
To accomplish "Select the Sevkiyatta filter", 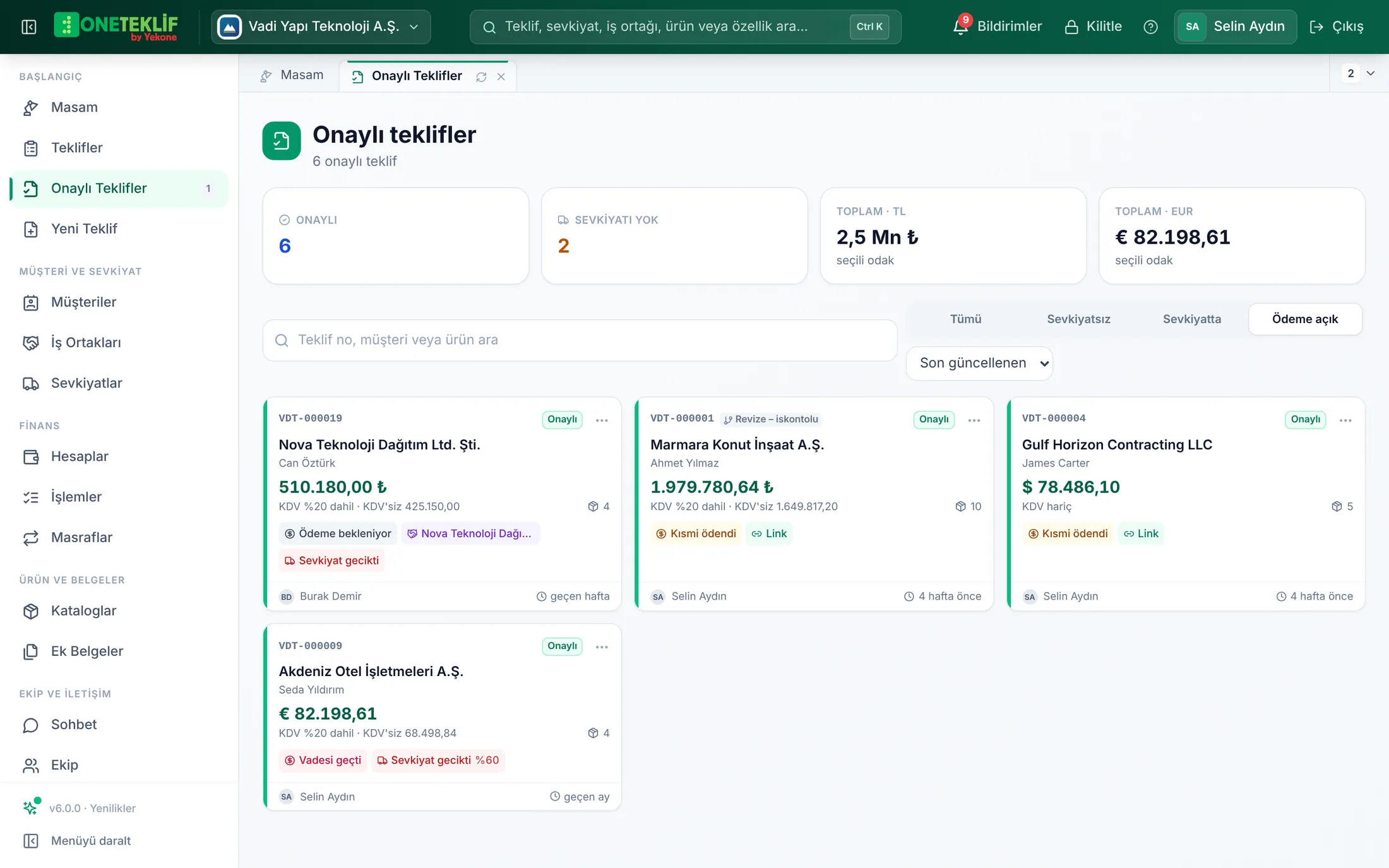I will [x=1191, y=319].
